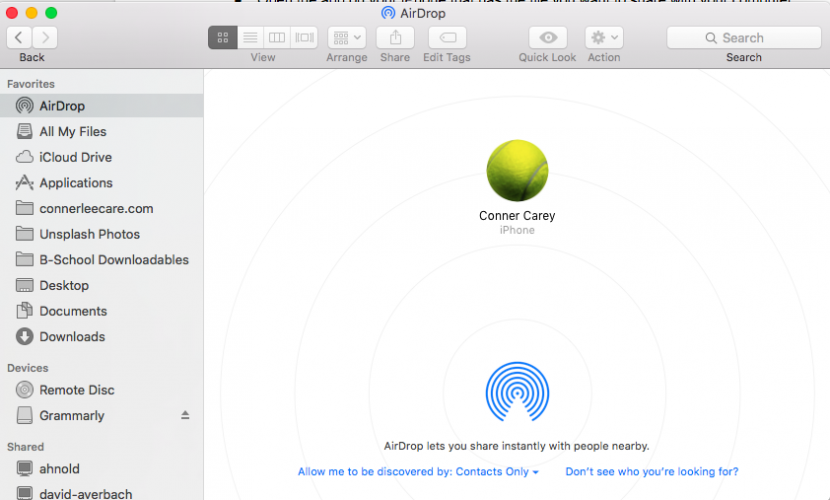Screen dimensions: 830x500
Task: Switch to icon view
Action: 223,38
